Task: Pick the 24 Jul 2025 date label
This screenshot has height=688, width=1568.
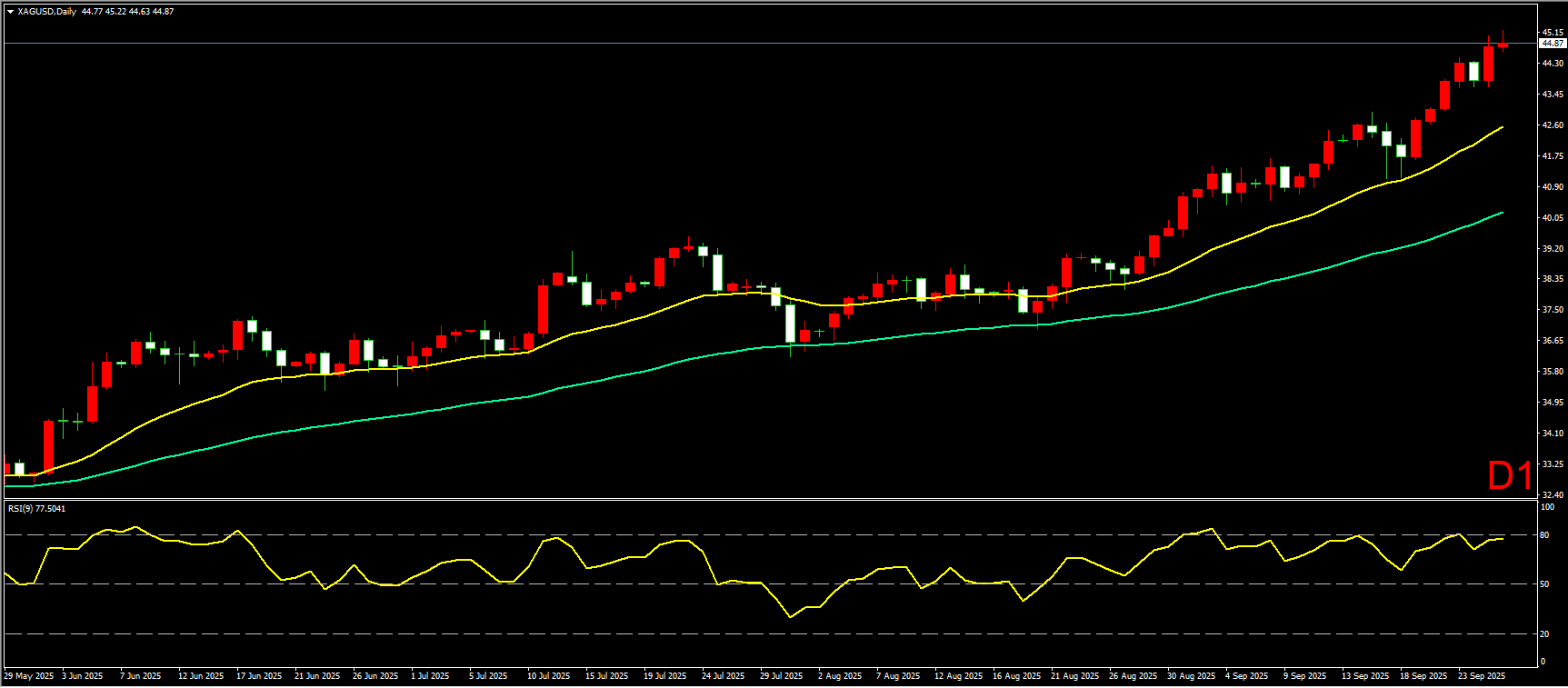Action: (723, 676)
